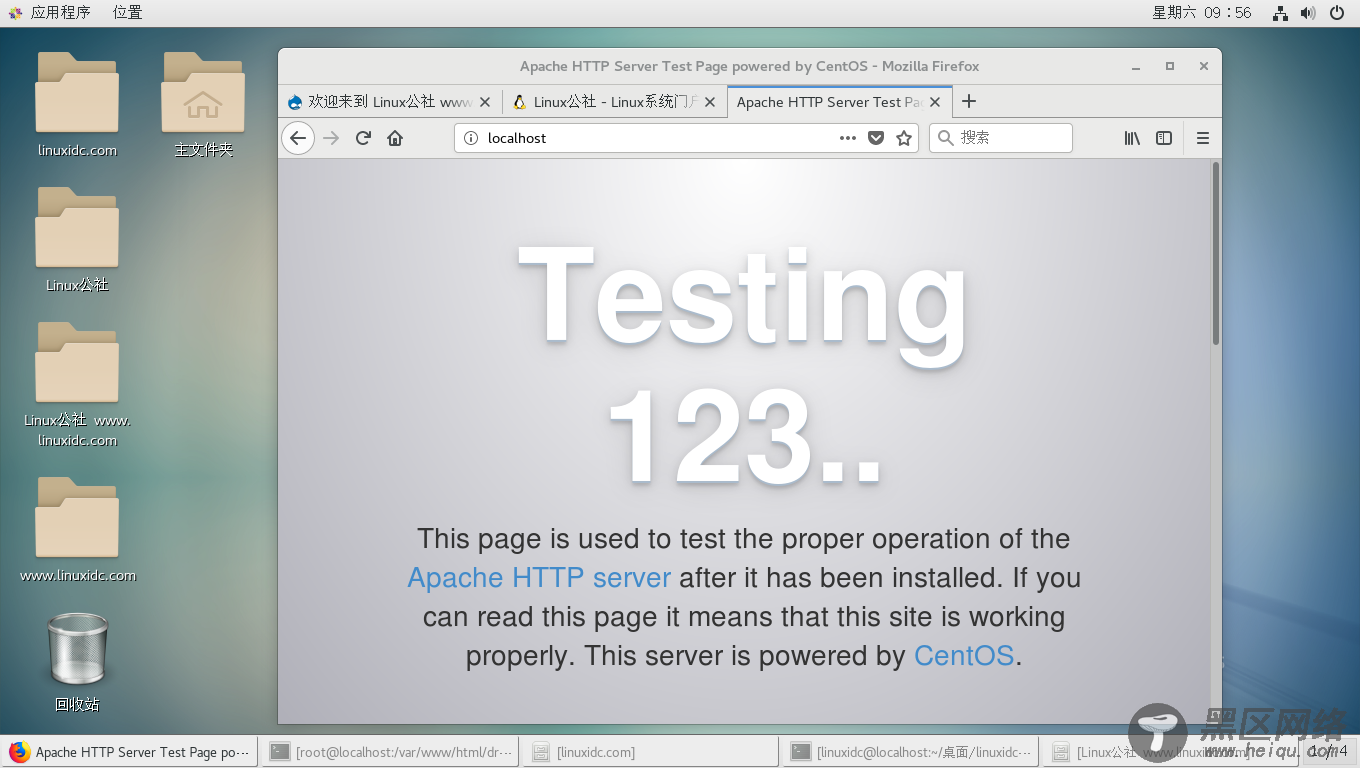This screenshot has height=768, width=1360.
Task: Close the Firefox window
Action: (x=1204, y=67)
